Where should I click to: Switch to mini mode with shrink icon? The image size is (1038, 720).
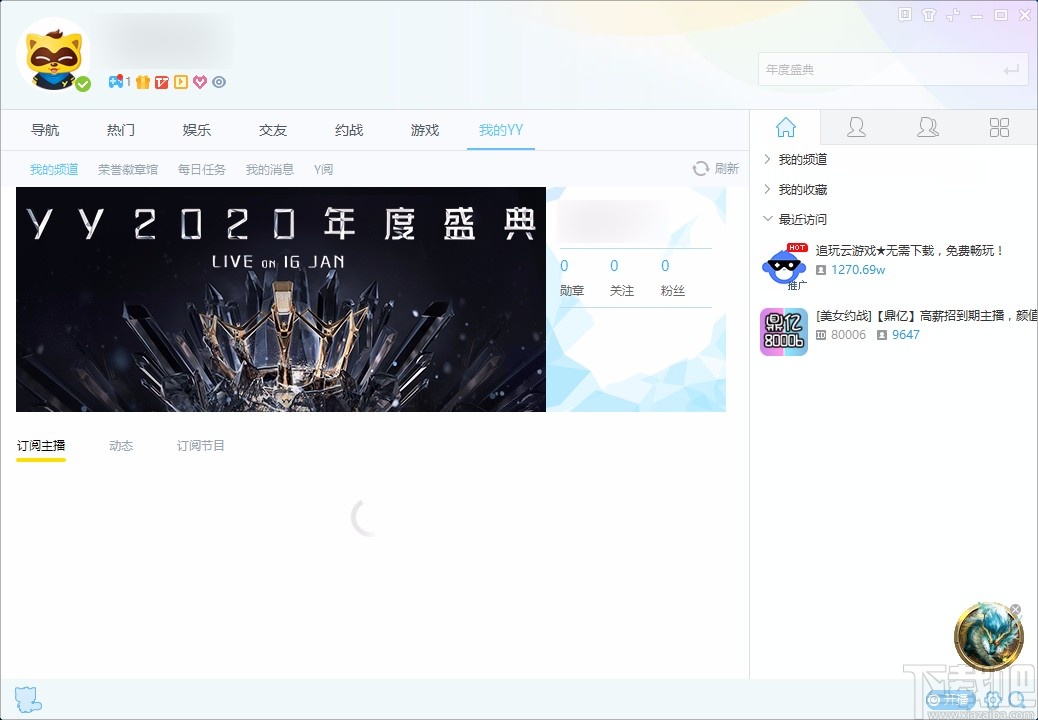pyautogui.click(x=953, y=15)
